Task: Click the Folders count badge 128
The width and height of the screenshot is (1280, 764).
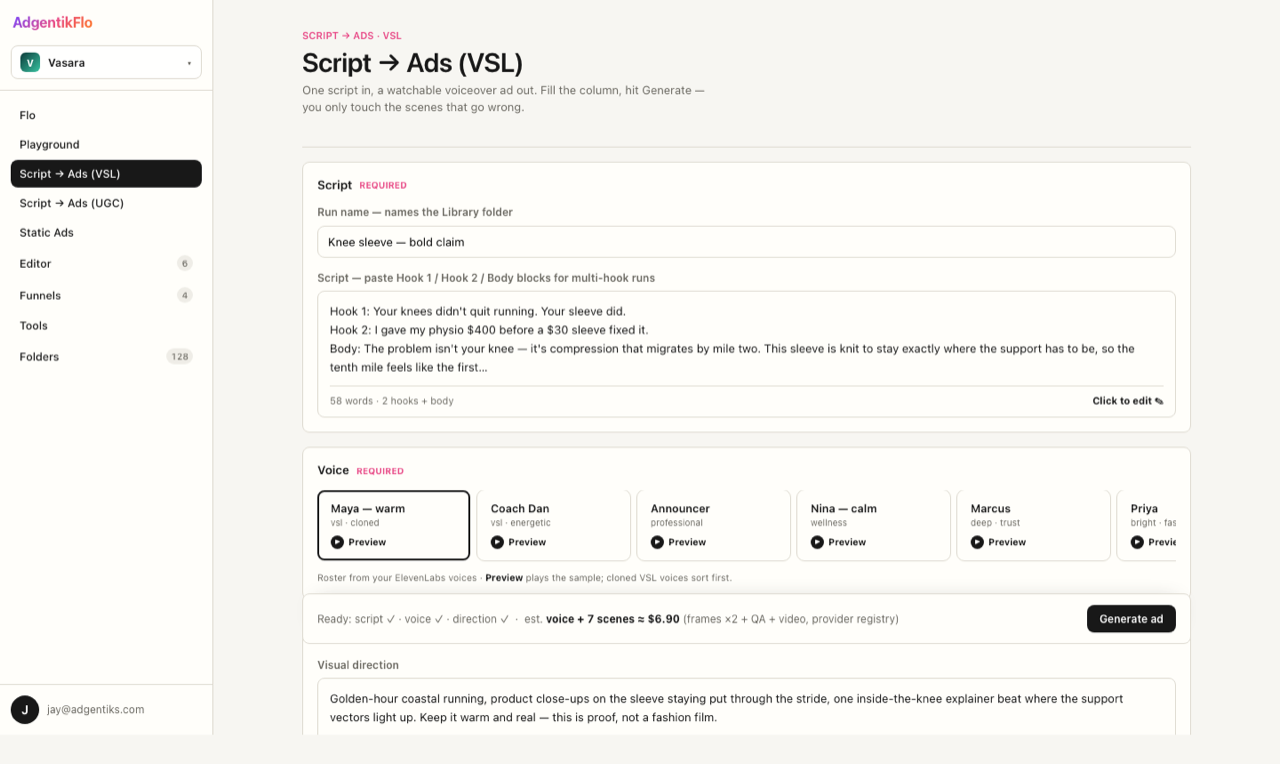Action: pyautogui.click(x=179, y=357)
